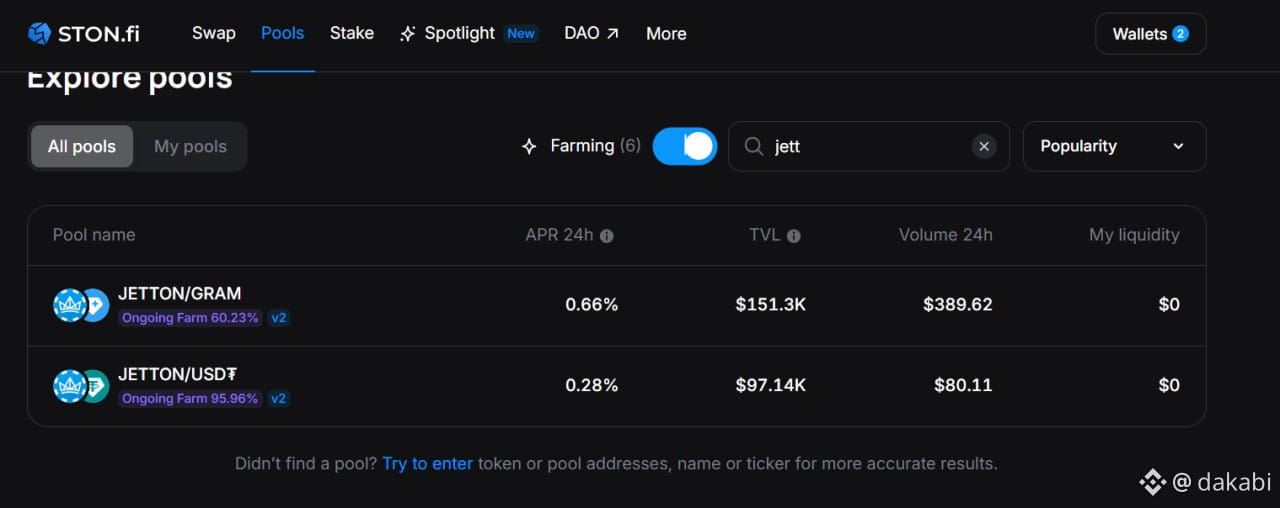Click the STON.fi logo icon

(39, 34)
